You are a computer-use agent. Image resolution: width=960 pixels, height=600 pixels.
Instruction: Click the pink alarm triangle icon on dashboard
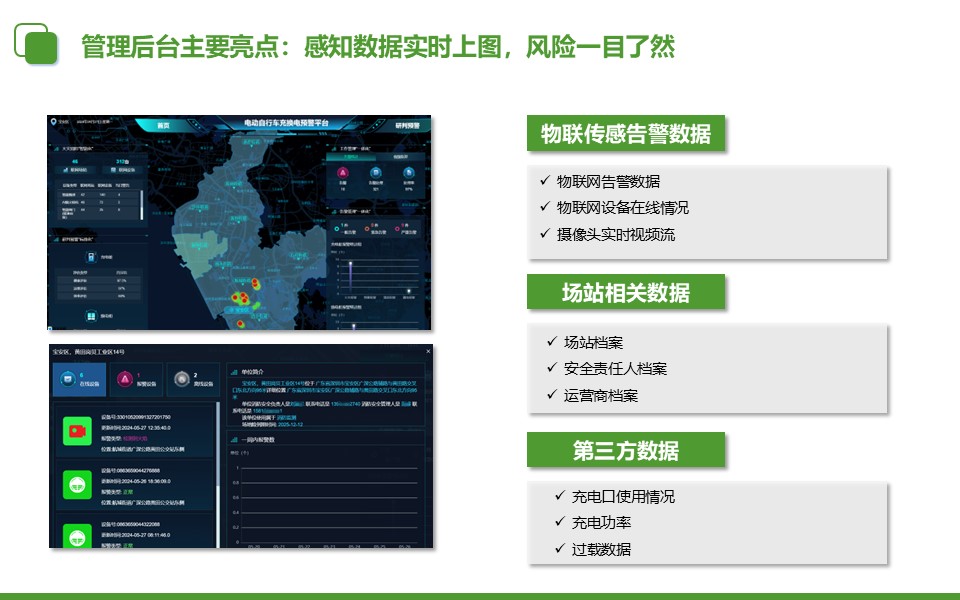(x=343, y=173)
